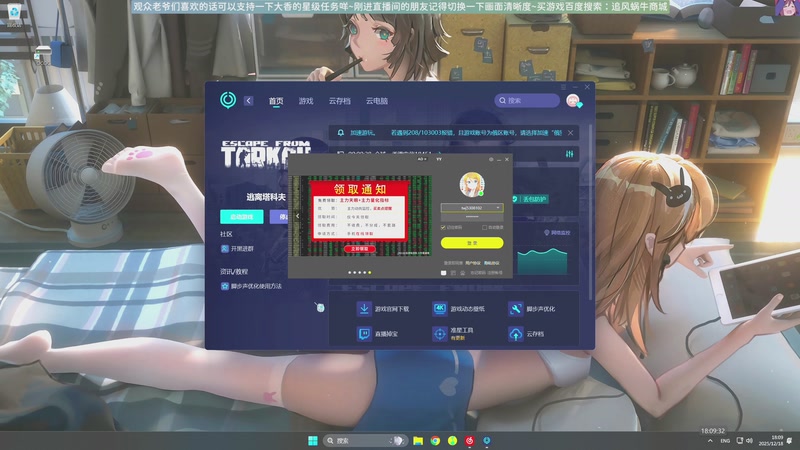Click the 丢包防护 shield badge
The height and width of the screenshot is (450, 800).
531,199
